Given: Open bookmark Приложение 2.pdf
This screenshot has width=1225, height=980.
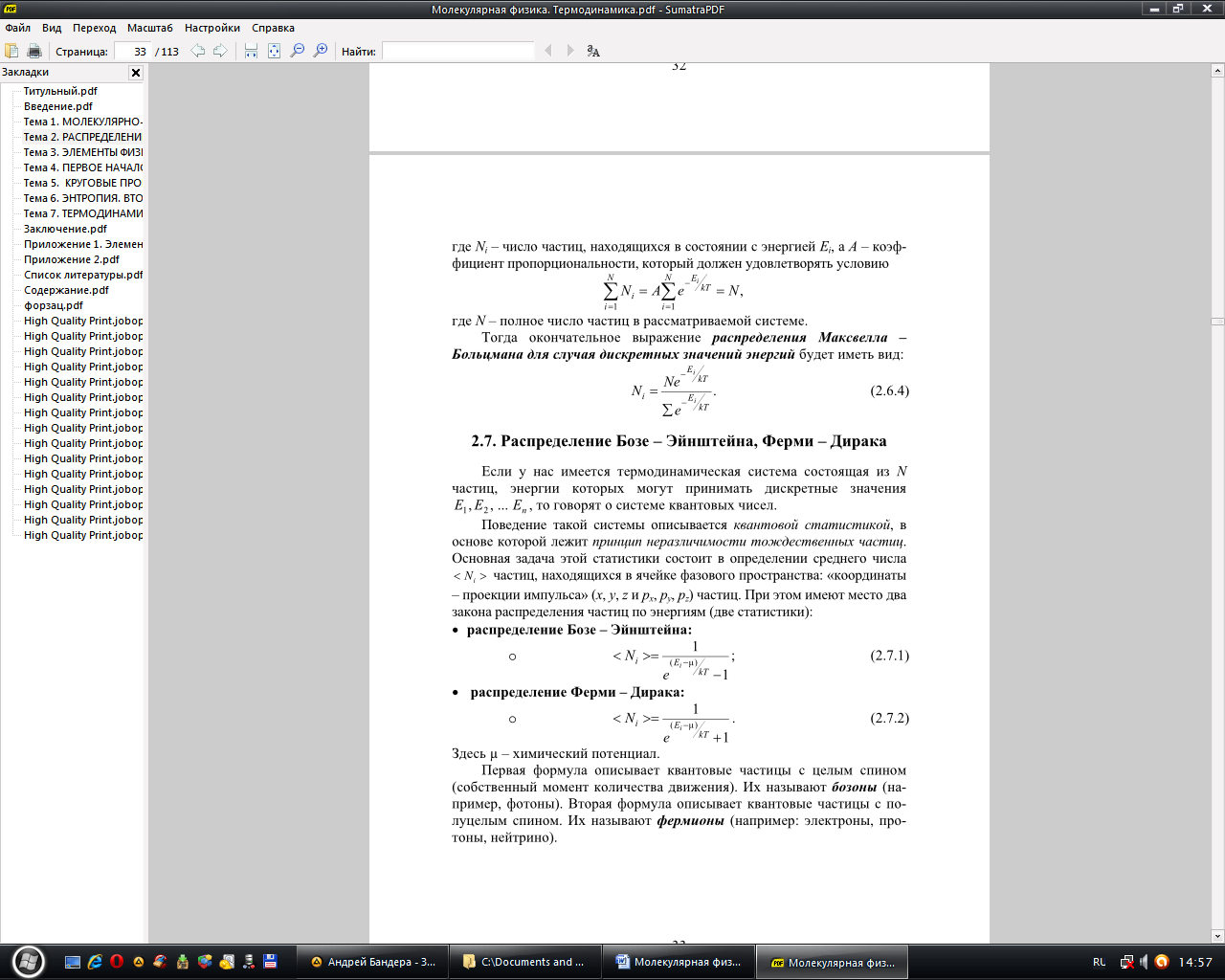Looking at the screenshot, I should coord(72,259).
